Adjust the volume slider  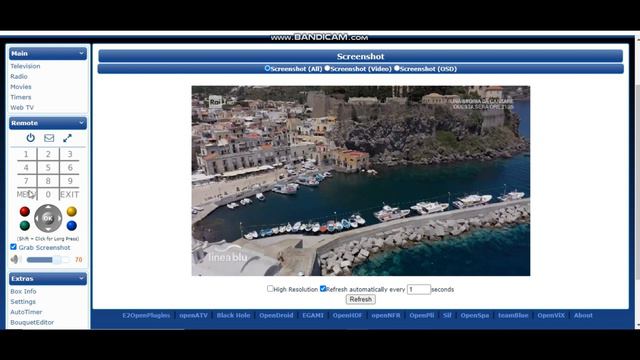pos(48,260)
